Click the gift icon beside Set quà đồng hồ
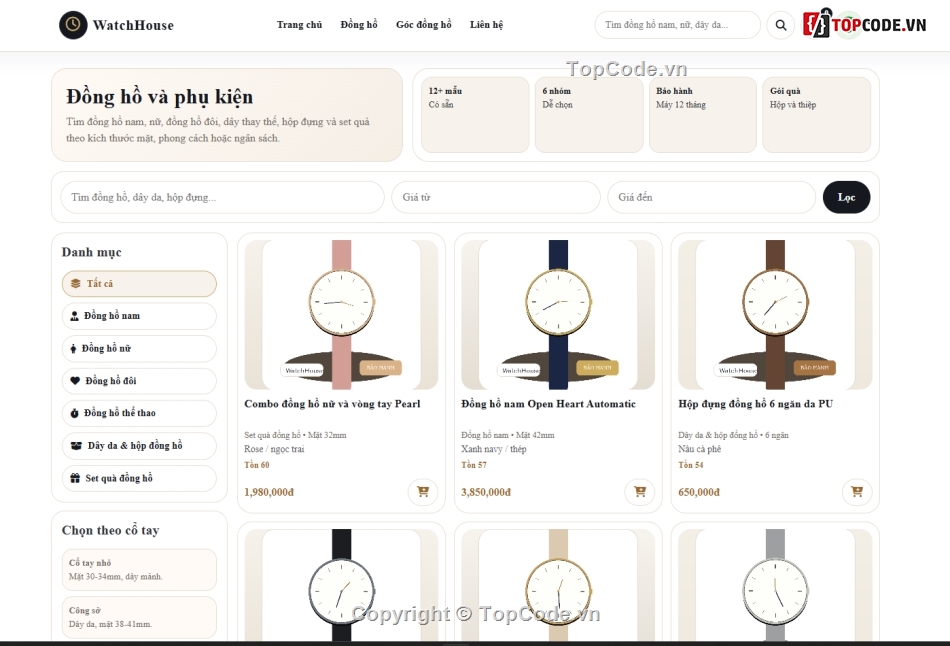 coord(75,478)
